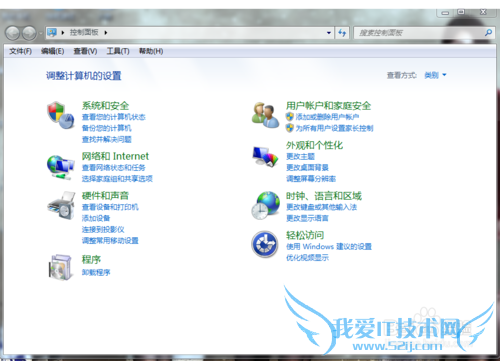500x361 pixels.
Task: Open the address bar history dropdown arrow
Action: 329,33
